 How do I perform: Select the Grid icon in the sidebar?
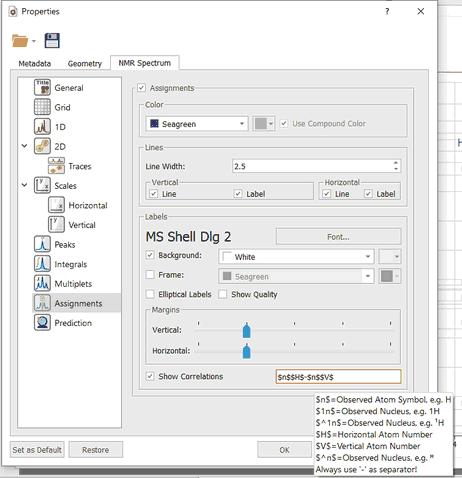(42, 107)
